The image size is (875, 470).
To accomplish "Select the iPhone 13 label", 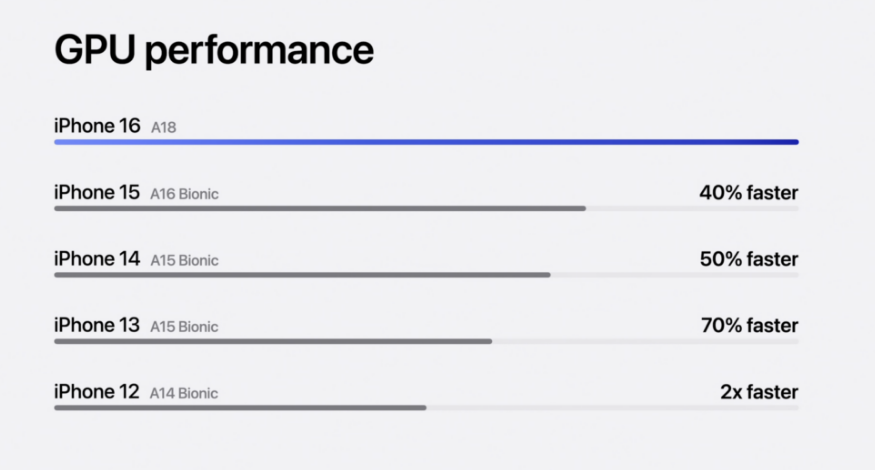I will tap(97, 325).
